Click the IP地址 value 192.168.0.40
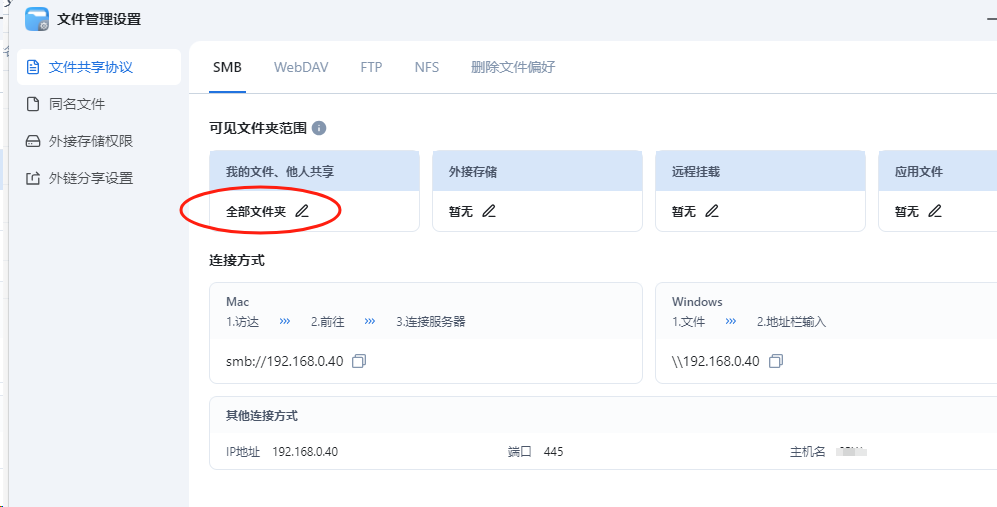 [x=305, y=452]
